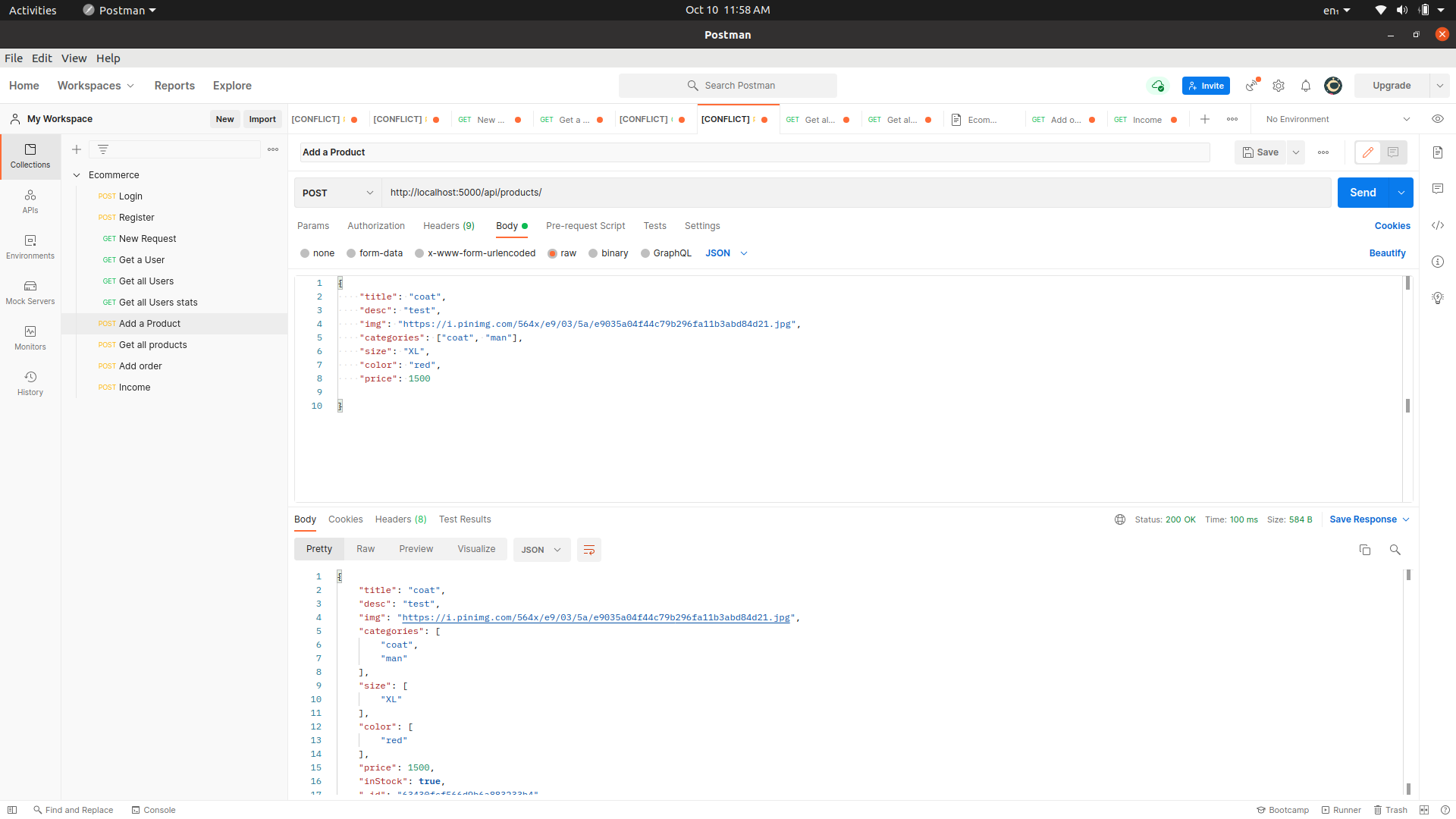Open the Monitors panel
The image size is (1456, 819).
30,337
